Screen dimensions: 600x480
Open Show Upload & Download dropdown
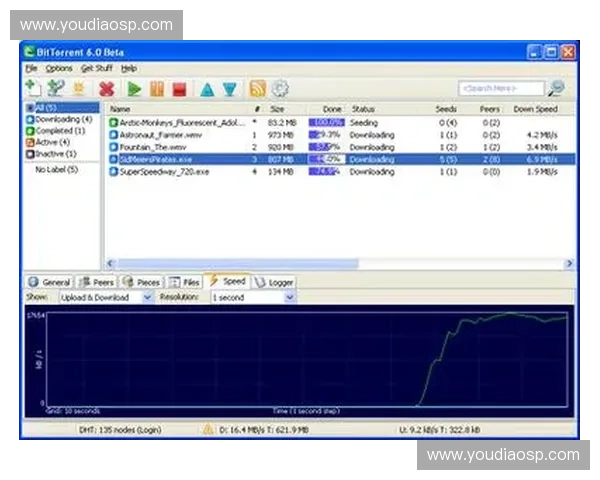click(x=106, y=297)
